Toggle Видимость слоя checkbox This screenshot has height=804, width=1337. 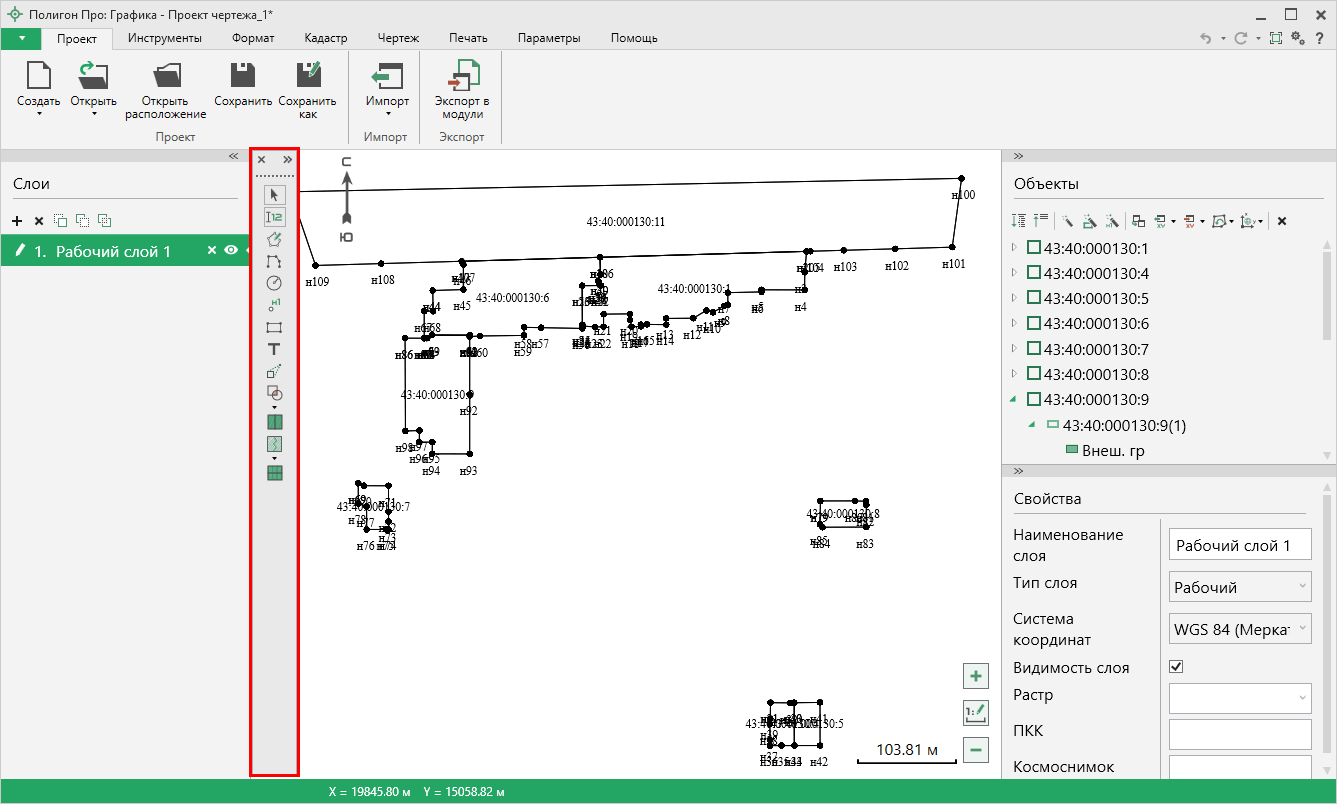tap(1177, 667)
